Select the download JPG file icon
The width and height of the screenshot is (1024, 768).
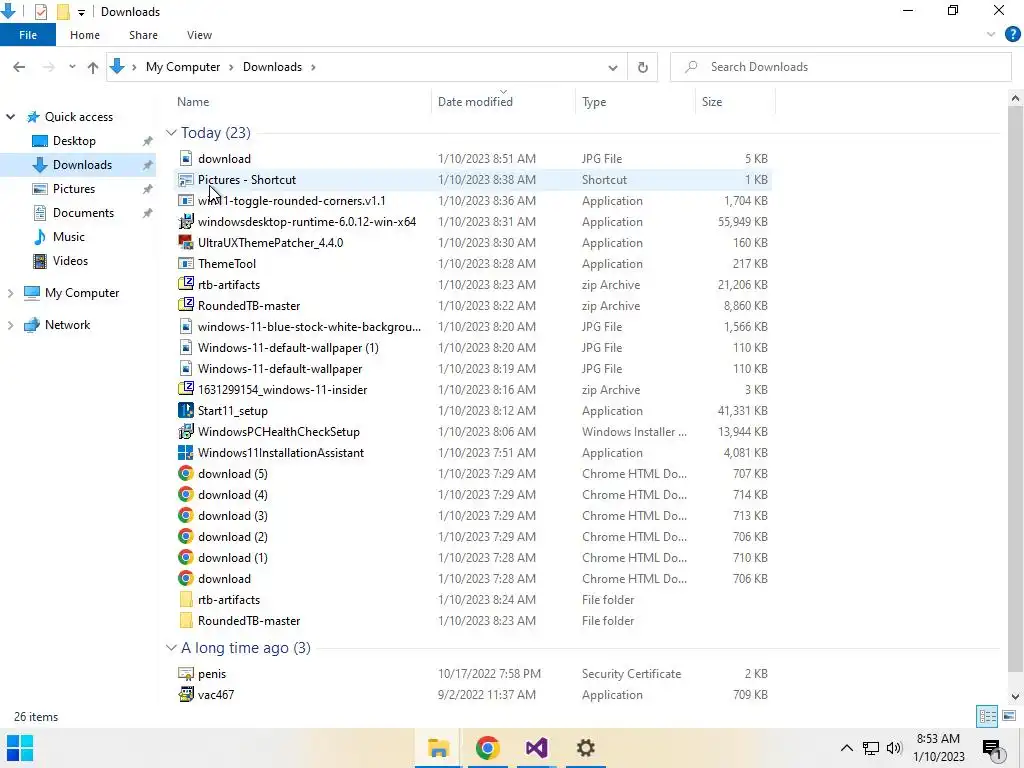point(185,159)
